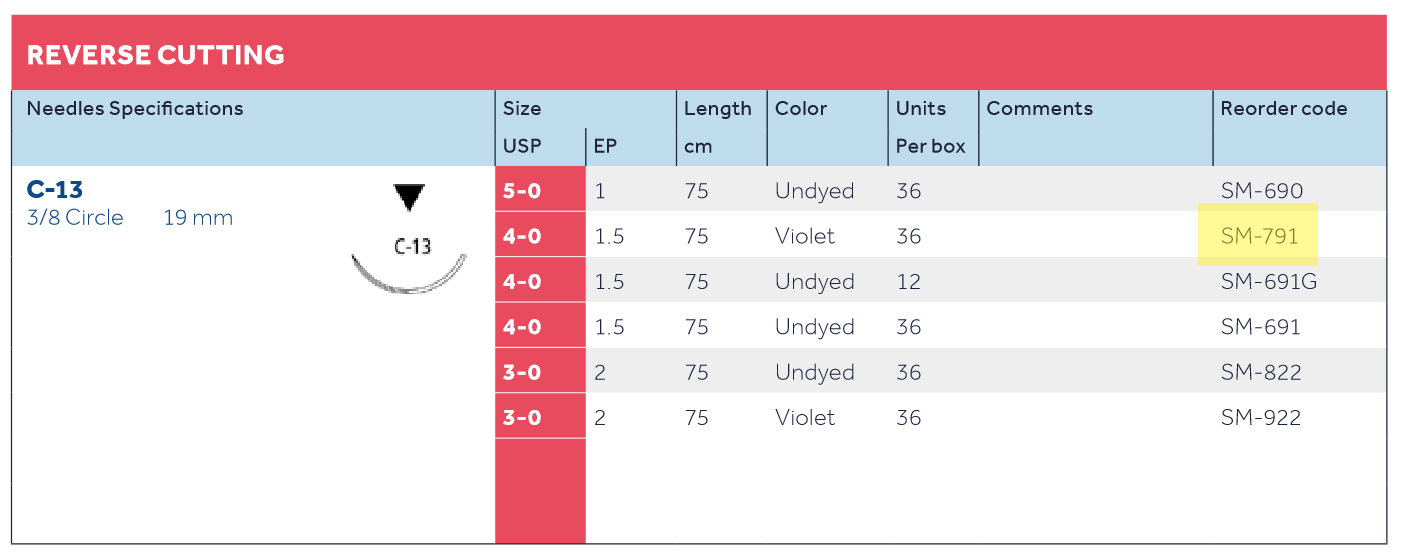Click the 19 mm needle length text
Viewport: 1402px width, 559px height.
[198, 218]
